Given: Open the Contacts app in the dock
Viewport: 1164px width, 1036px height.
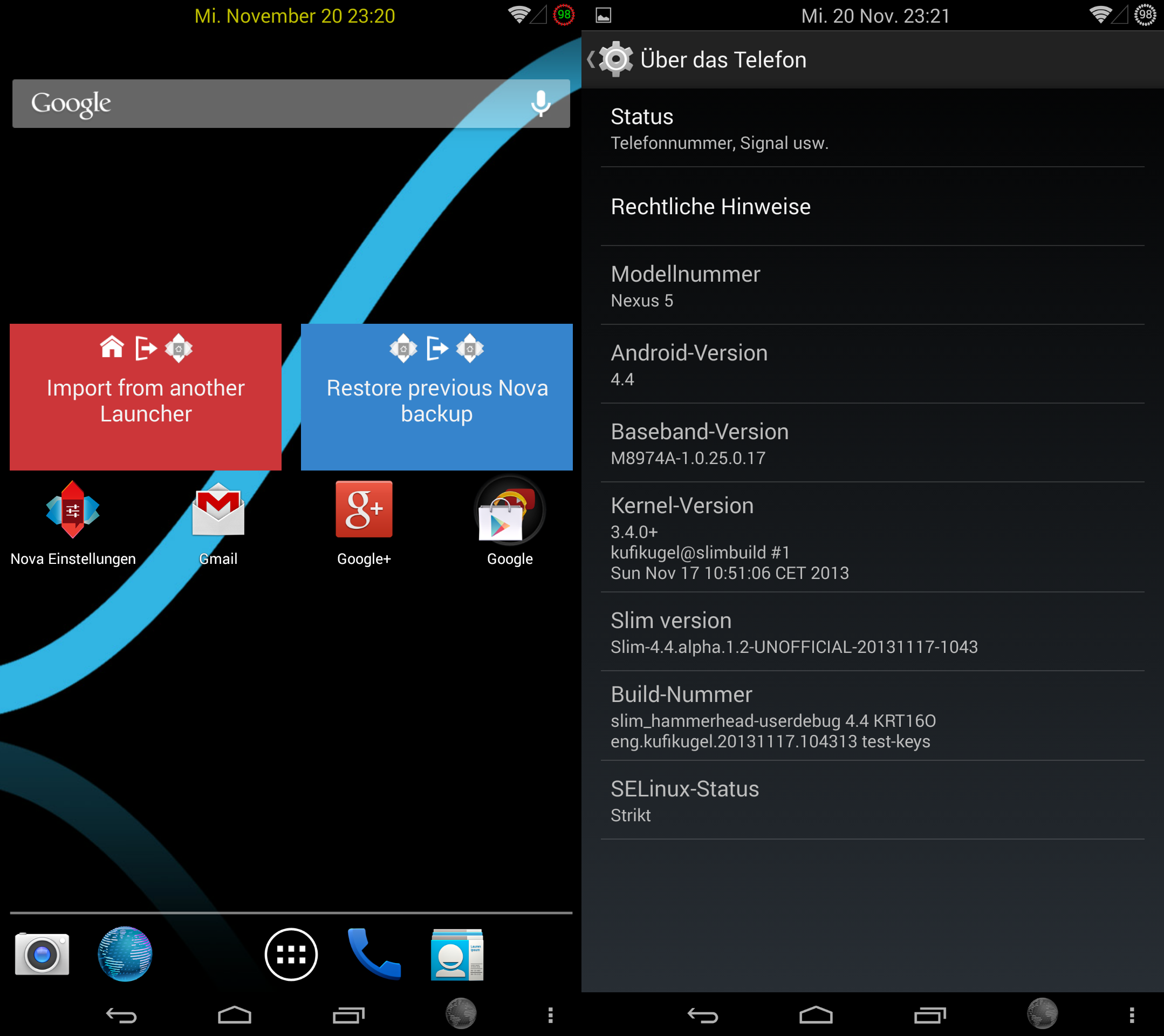Looking at the screenshot, I should [457, 955].
